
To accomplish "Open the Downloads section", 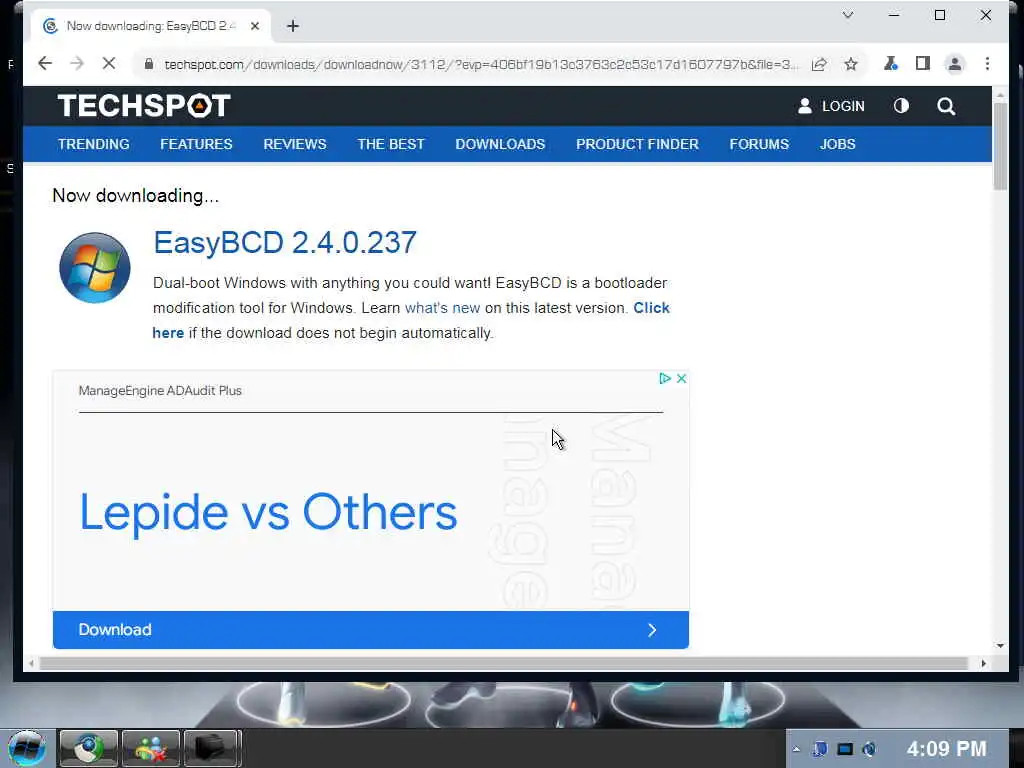I will click(500, 144).
